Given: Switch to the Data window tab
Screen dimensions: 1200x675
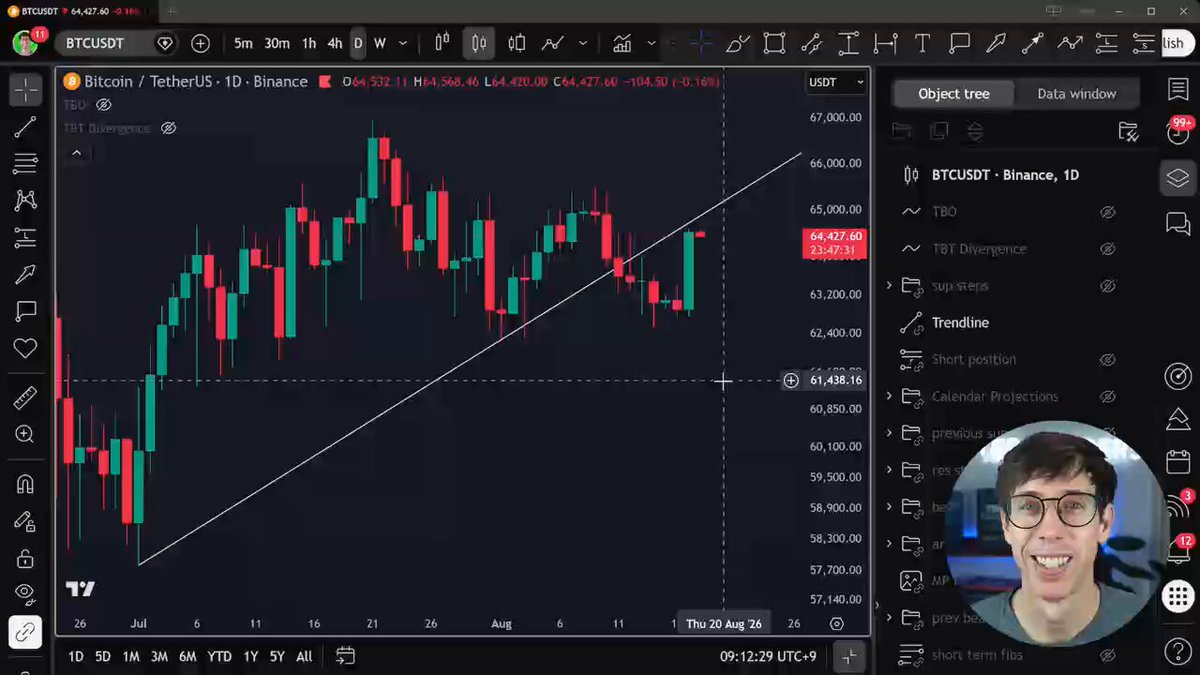Looking at the screenshot, I should (x=1076, y=94).
